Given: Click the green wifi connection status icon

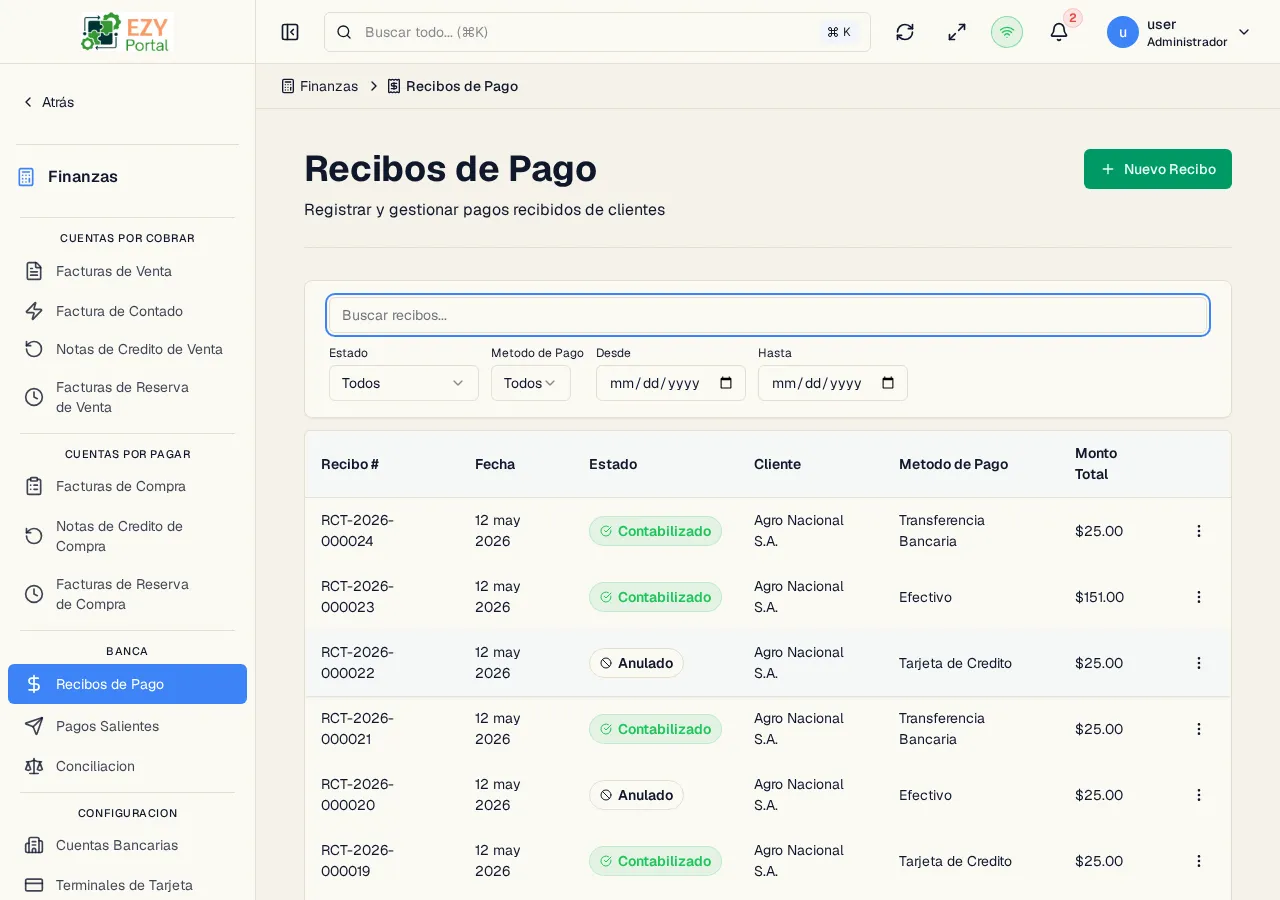Looking at the screenshot, I should pos(1007,32).
